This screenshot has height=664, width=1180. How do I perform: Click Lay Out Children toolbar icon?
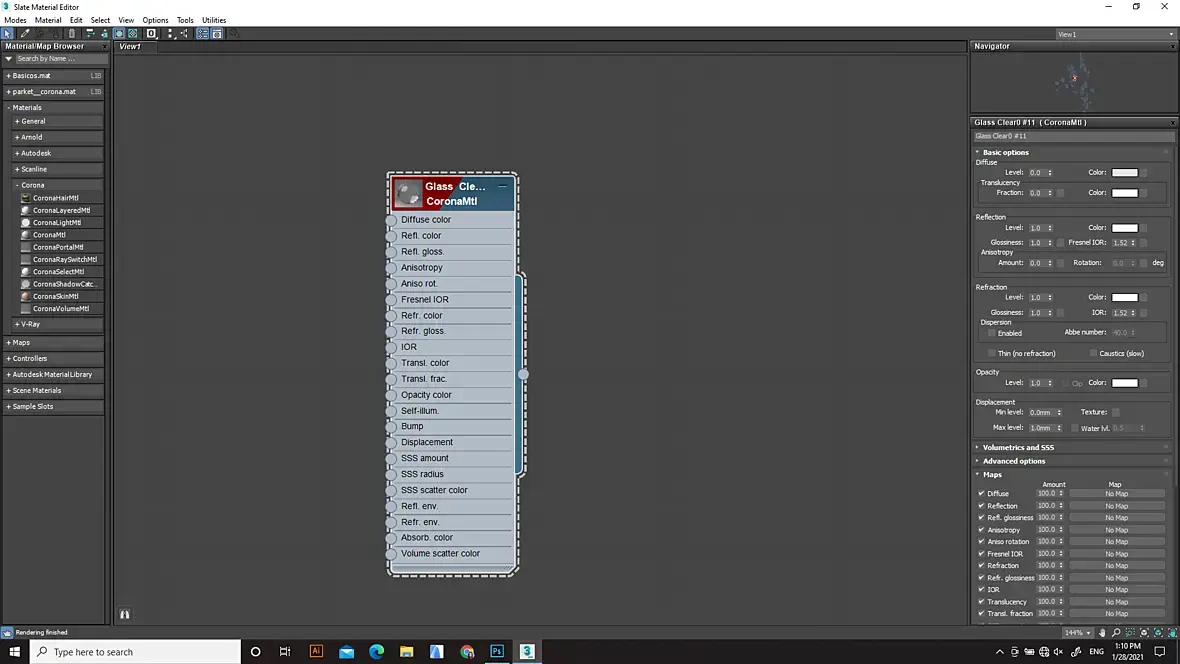[184, 34]
